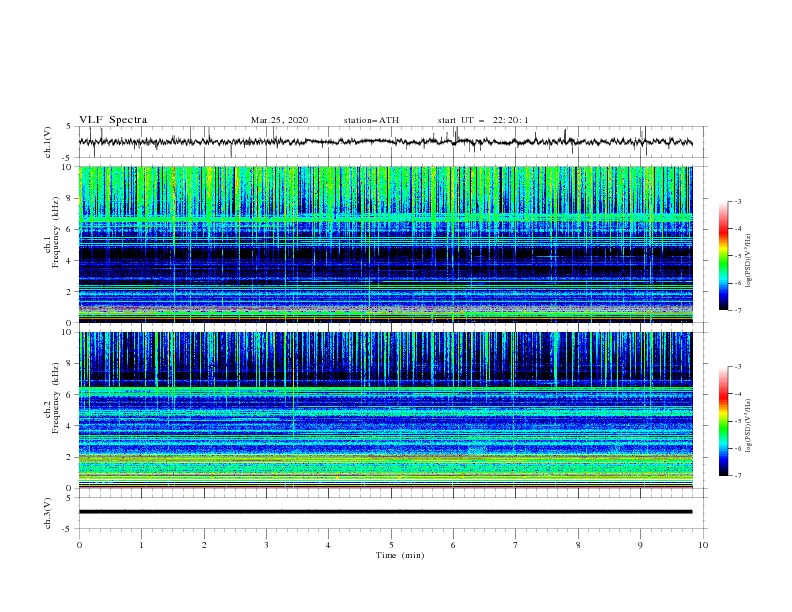Viewport: 792px width, 612px height.
Task: Click the "Time (min)" axis label
Action: (400, 555)
